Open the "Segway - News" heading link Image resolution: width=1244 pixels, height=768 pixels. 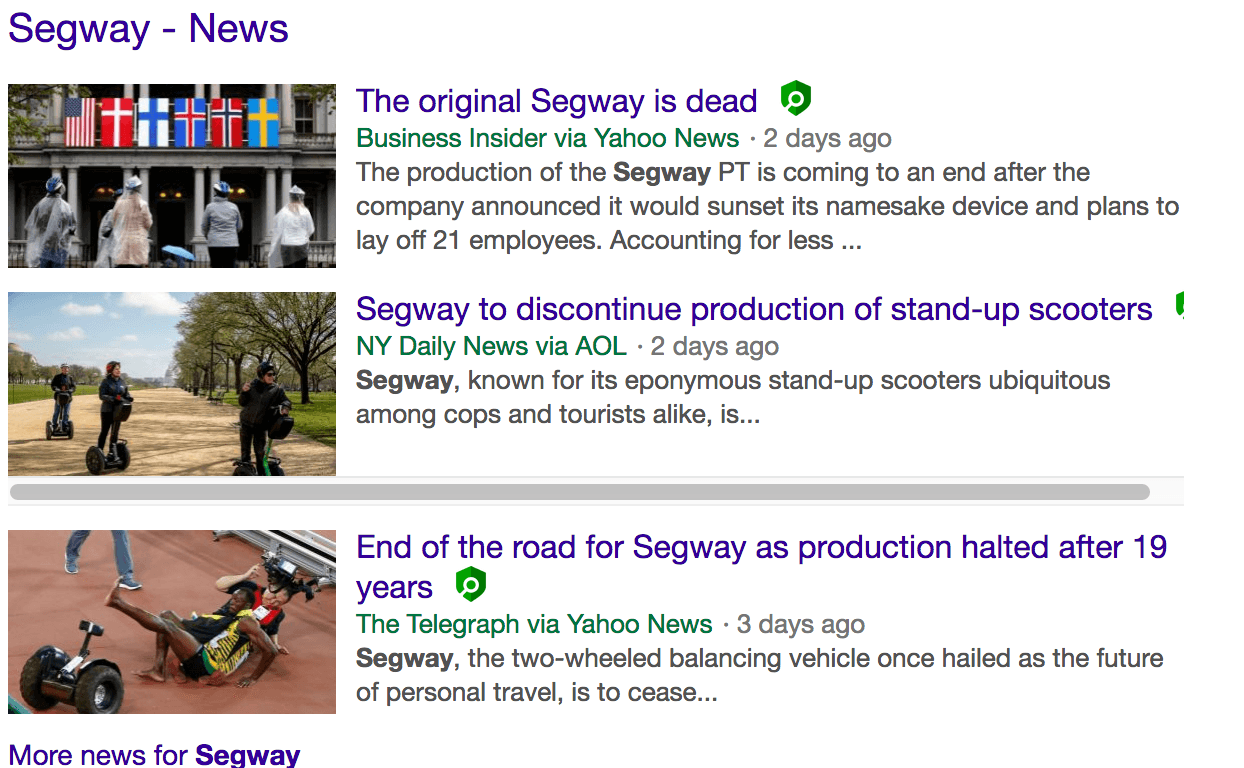click(x=148, y=28)
